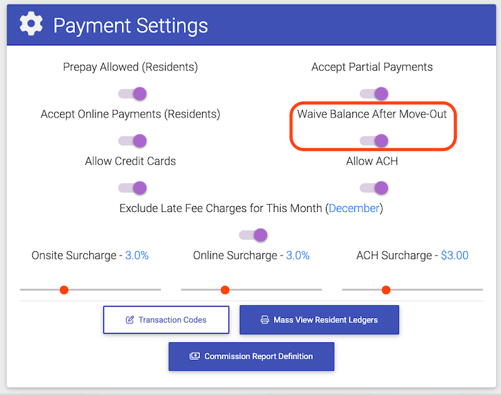Image resolution: width=501 pixels, height=395 pixels.
Task: Click the ACH Surcharge slider handle
Action: click(386, 290)
